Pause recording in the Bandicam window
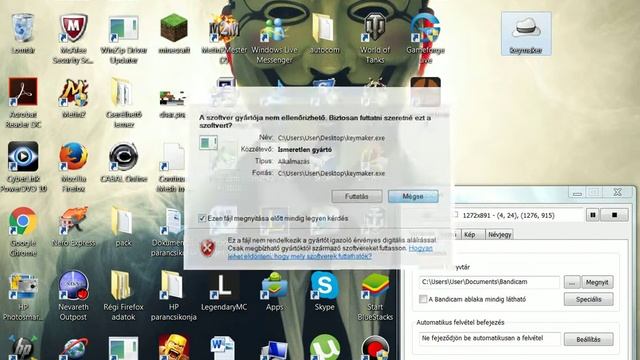This screenshot has width=640, height=360. point(593,215)
